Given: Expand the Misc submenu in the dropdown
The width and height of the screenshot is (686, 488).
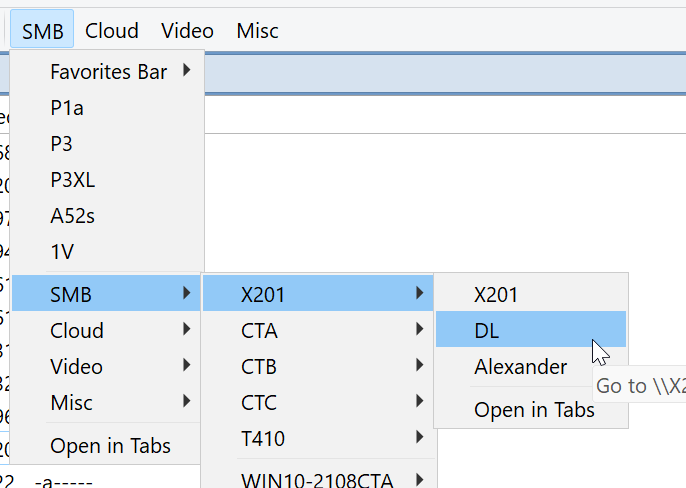Looking at the screenshot, I should click(72, 402).
